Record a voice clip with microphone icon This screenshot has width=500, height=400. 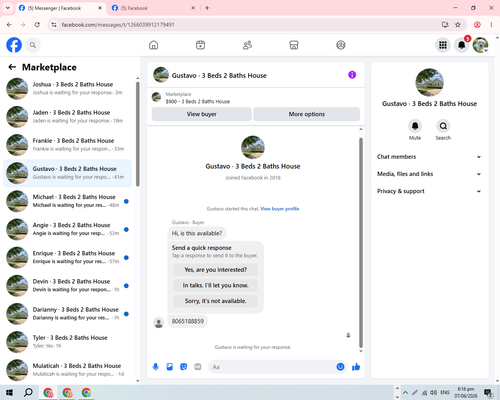pos(155,367)
